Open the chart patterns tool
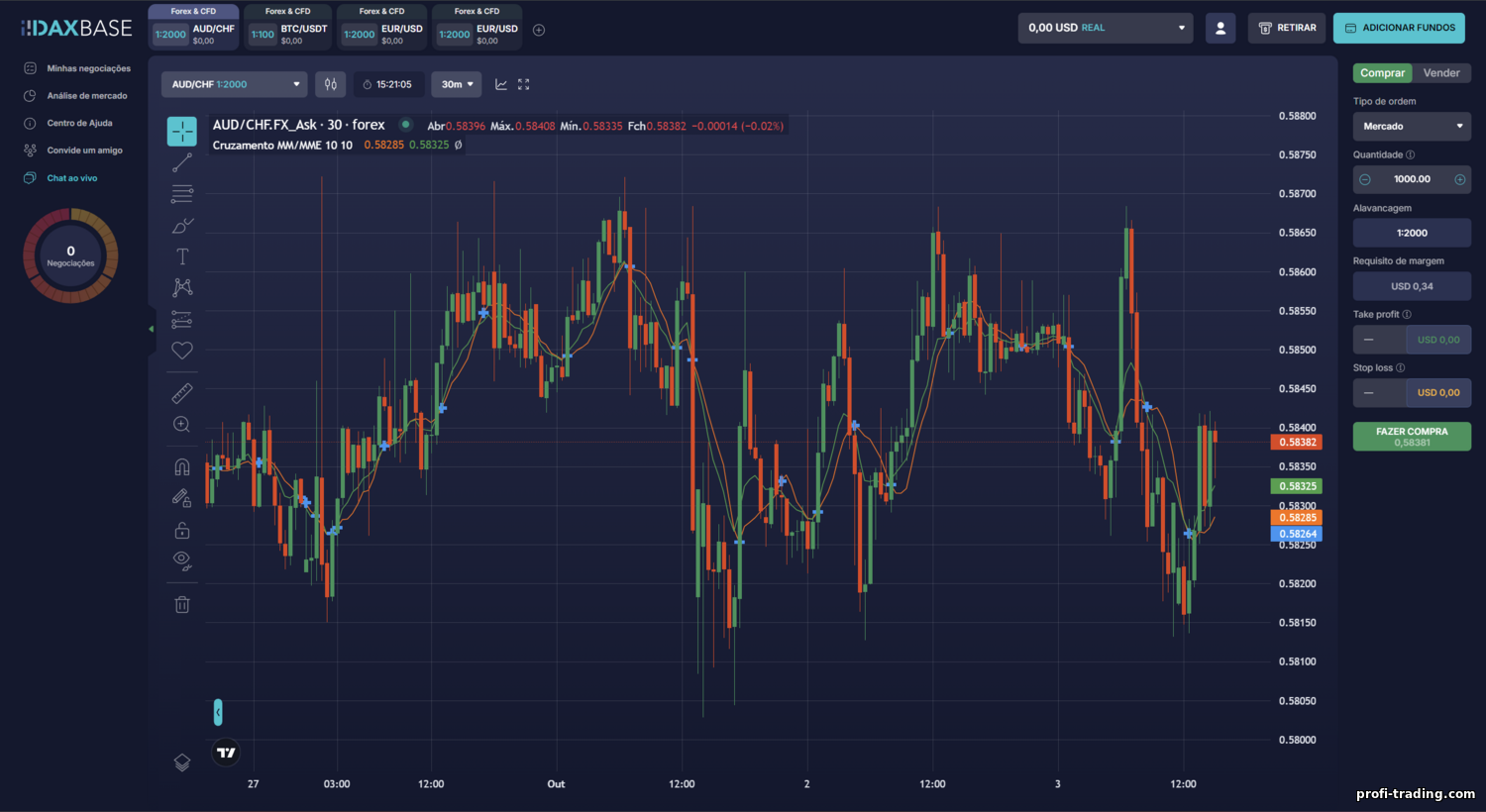The width and height of the screenshot is (1486, 812). 182,287
